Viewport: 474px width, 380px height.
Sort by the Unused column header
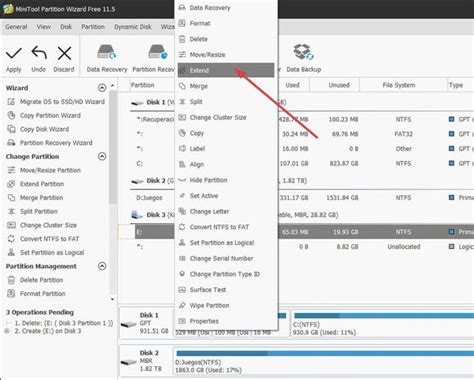(x=335, y=85)
